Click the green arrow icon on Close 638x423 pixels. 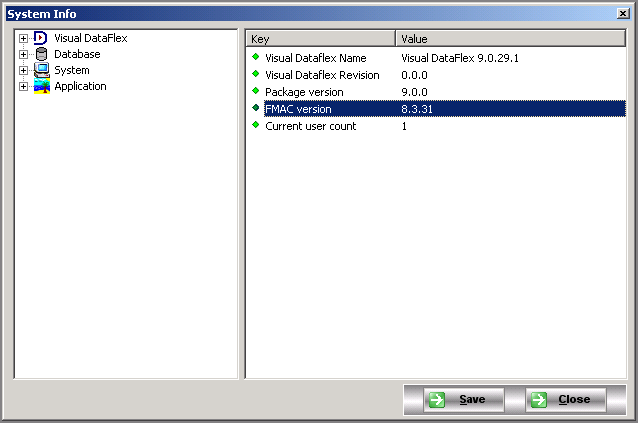(x=539, y=400)
